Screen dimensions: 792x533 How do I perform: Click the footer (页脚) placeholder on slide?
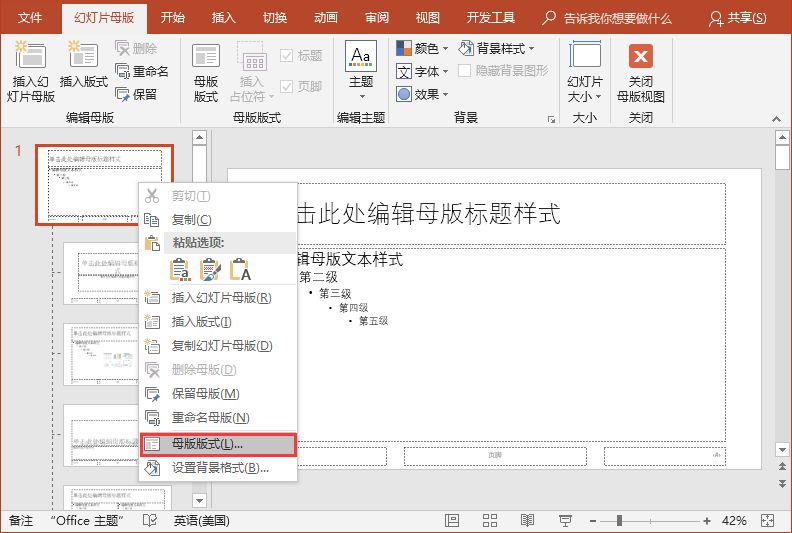495,456
